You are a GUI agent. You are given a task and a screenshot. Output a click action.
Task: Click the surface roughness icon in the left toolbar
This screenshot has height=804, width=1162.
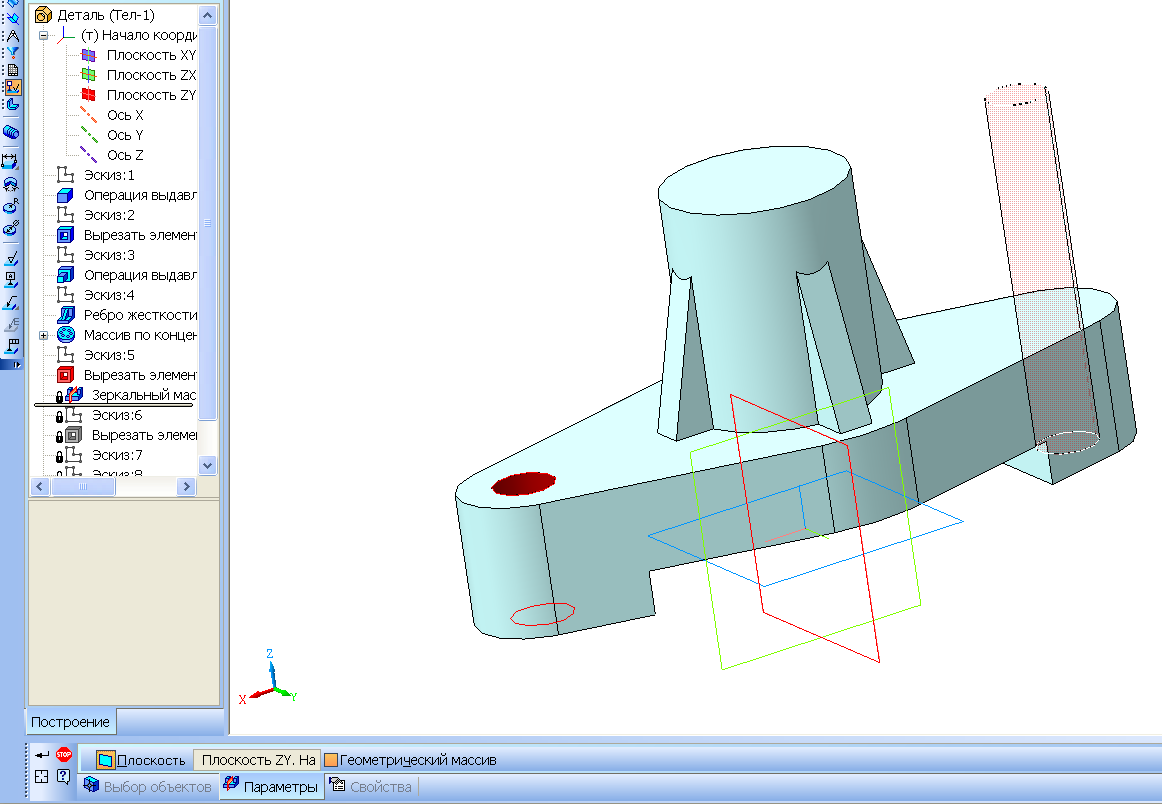click(11, 259)
